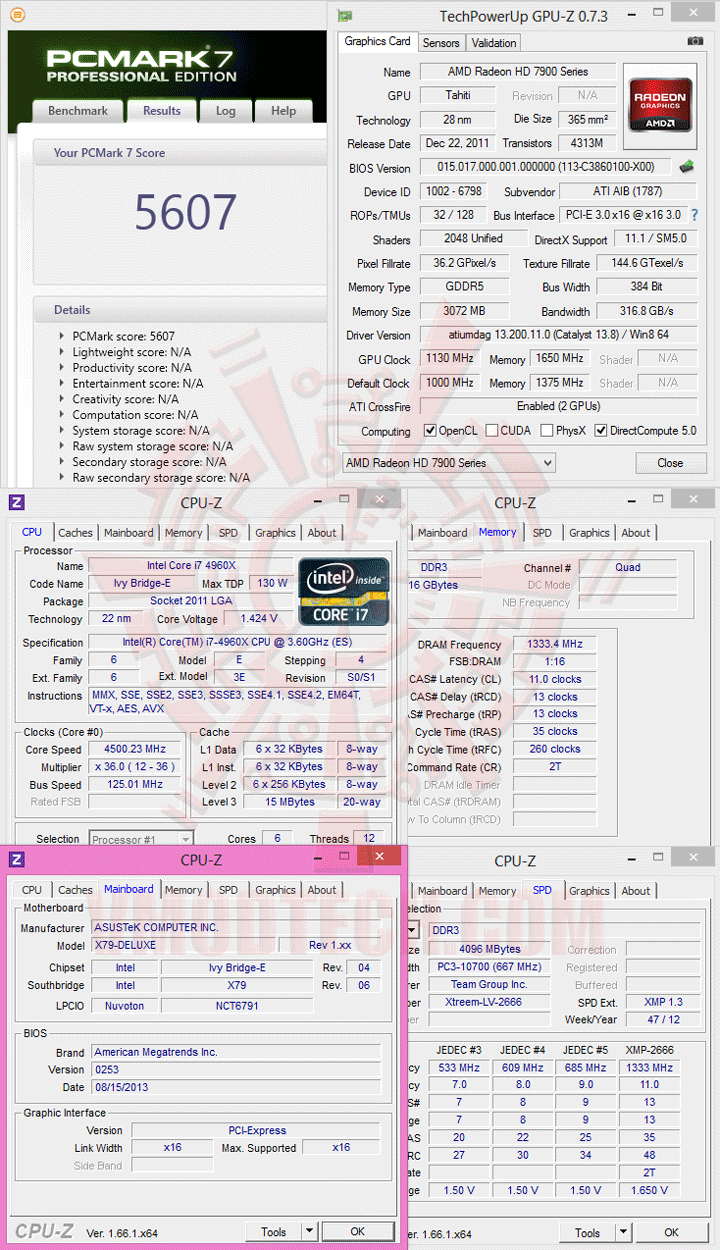The width and height of the screenshot is (720, 1250).
Task: Open the Processor #1 selection dropdown
Action: 141,839
